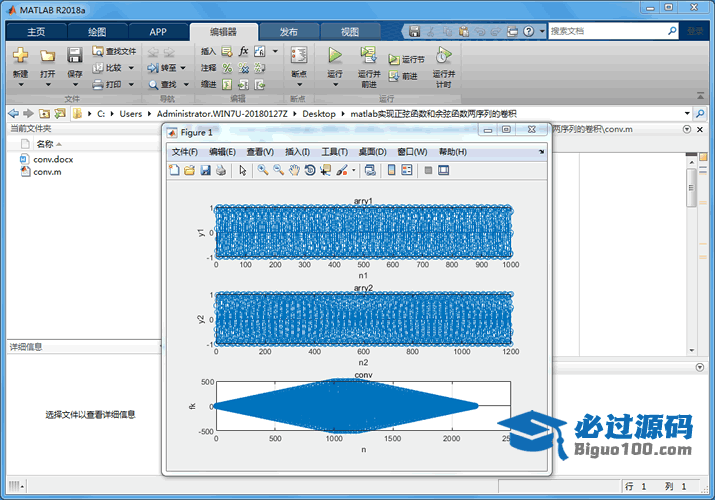Click Run and Advance (运行并前进) icon
Viewport: 715px width, 500px height.
(x=368, y=55)
